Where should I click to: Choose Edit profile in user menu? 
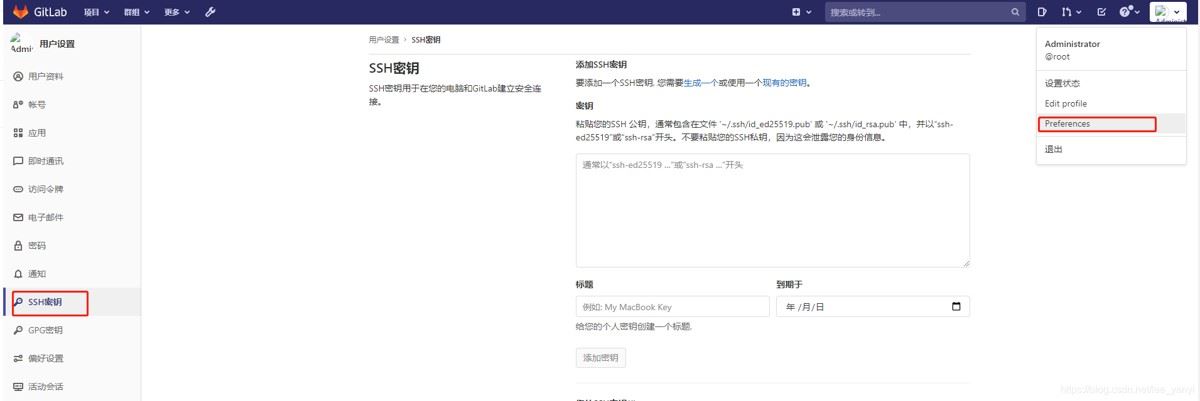tap(1066, 104)
